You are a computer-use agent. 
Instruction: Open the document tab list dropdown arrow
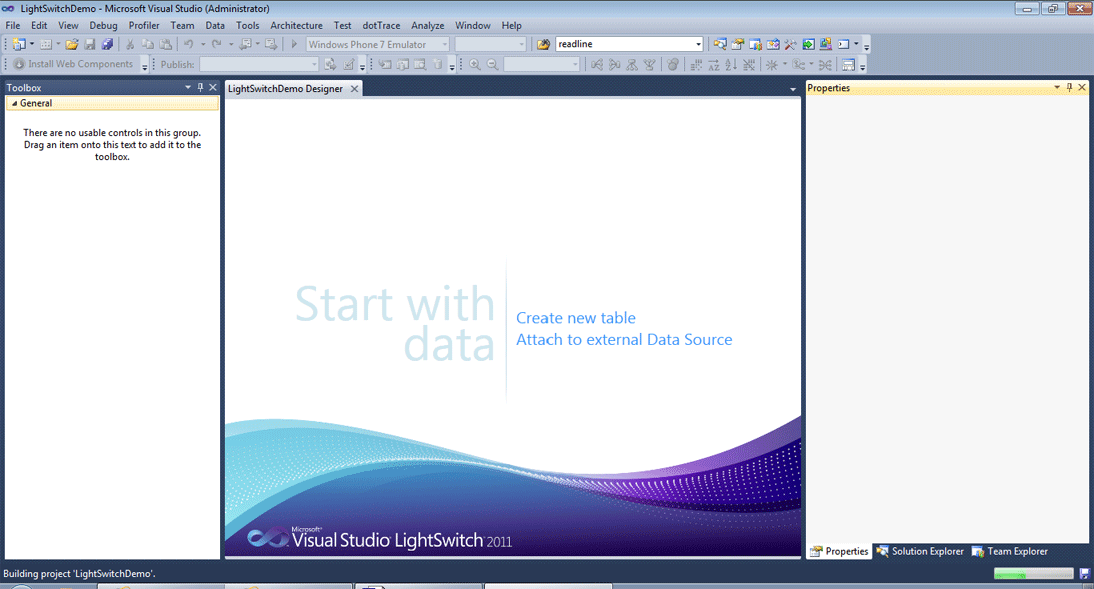tap(793, 89)
